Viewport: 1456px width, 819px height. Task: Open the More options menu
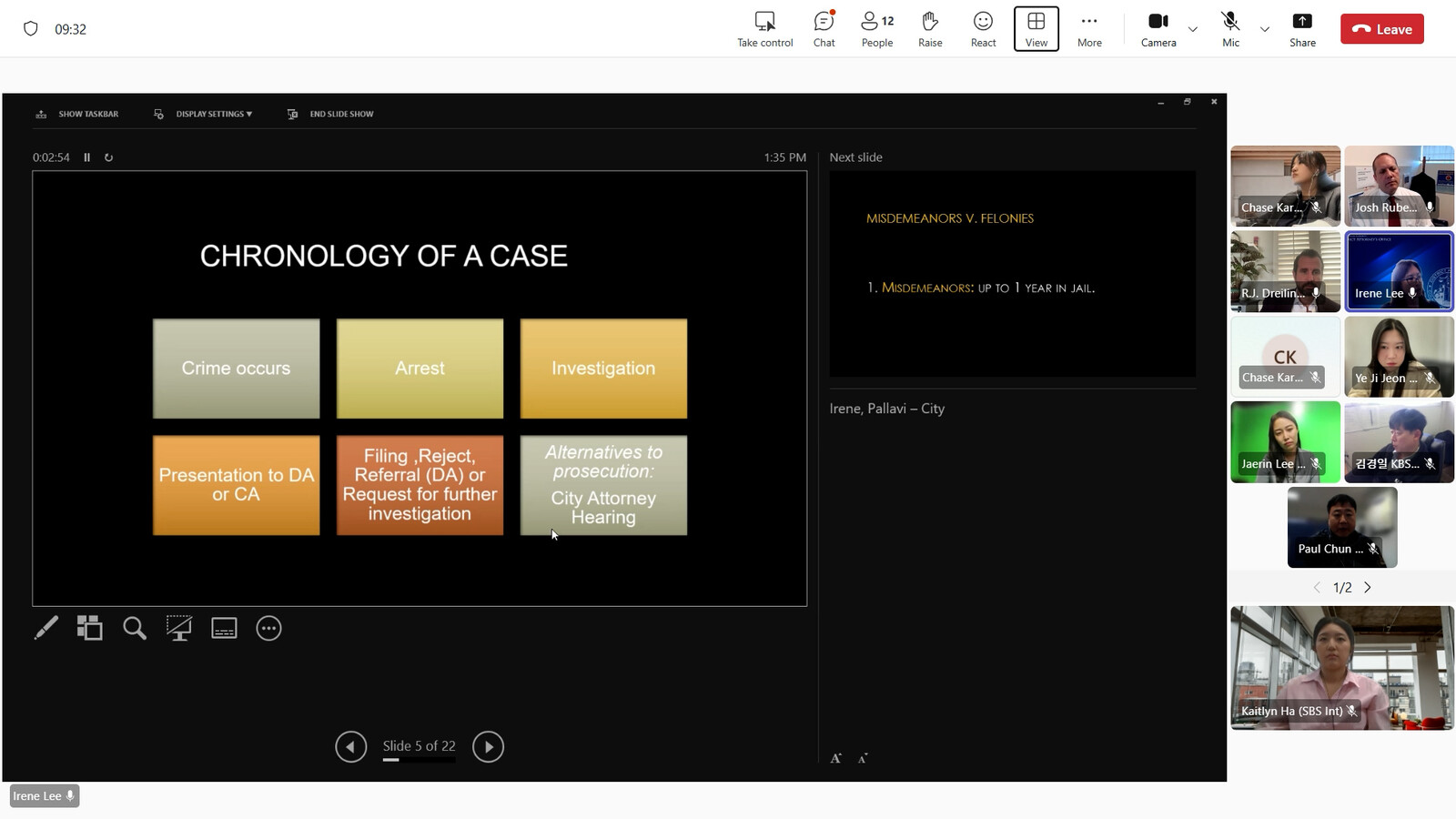[1089, 29]
